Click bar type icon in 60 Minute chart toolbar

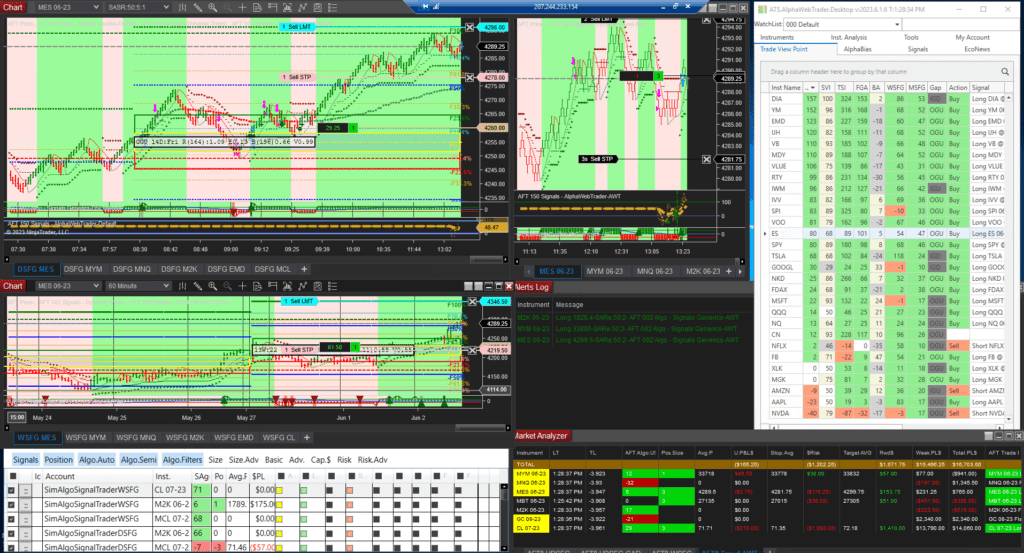pyautogui.click(x=182, y=286)
